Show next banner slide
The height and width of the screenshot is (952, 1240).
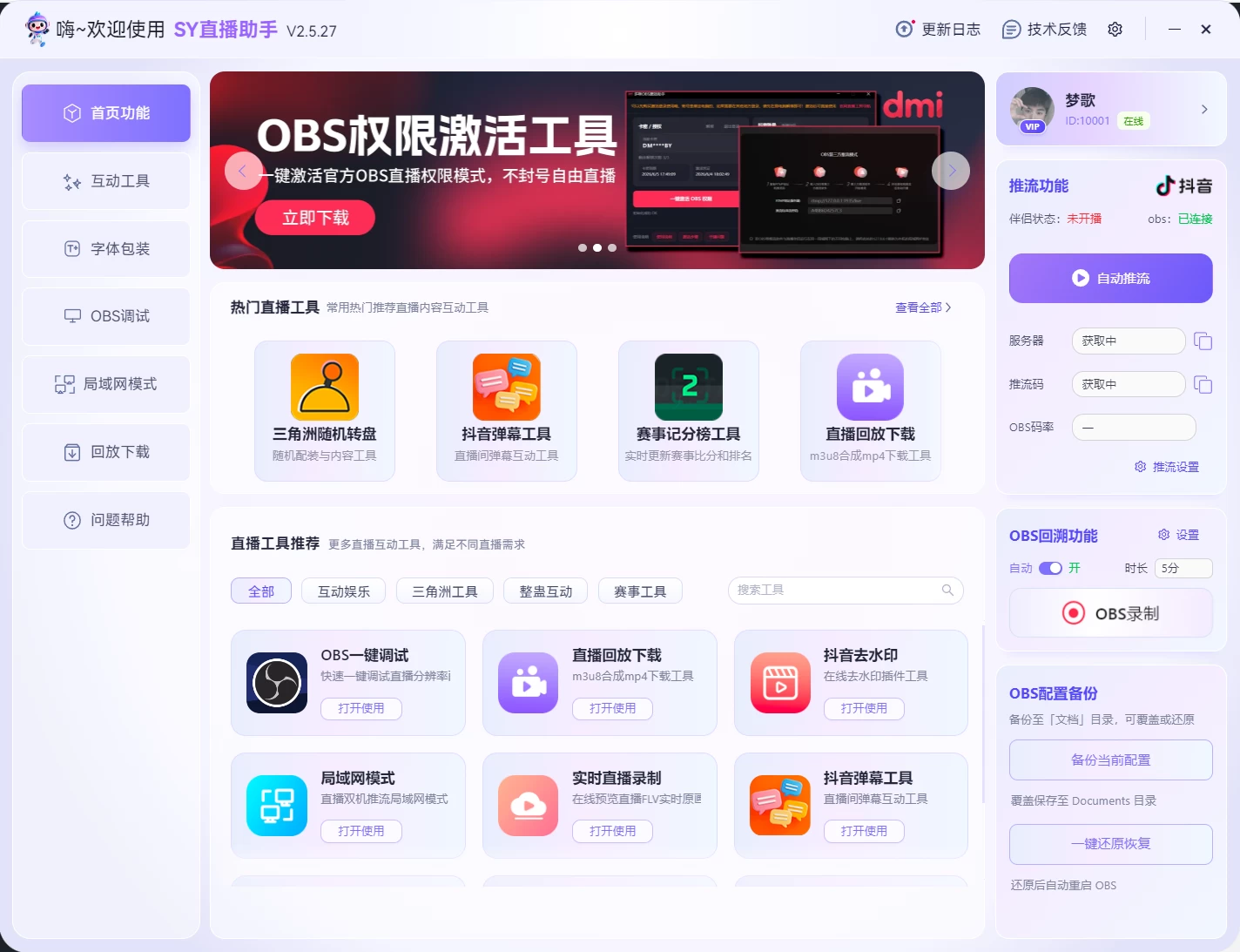(951, 171)
